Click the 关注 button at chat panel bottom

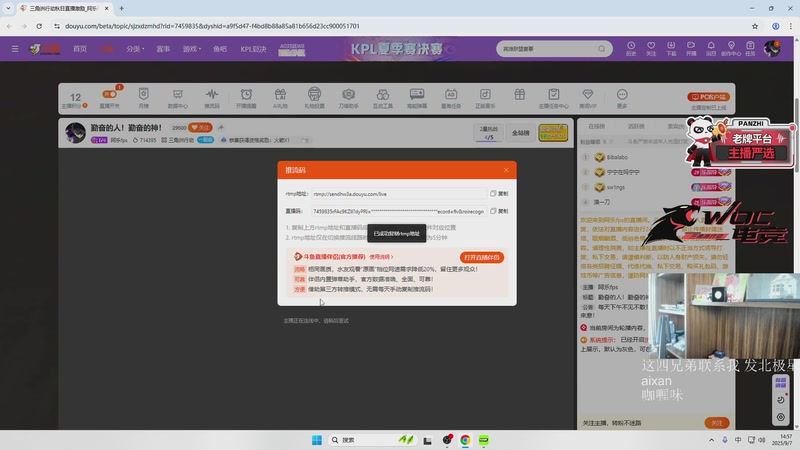[x=717, y=423]
